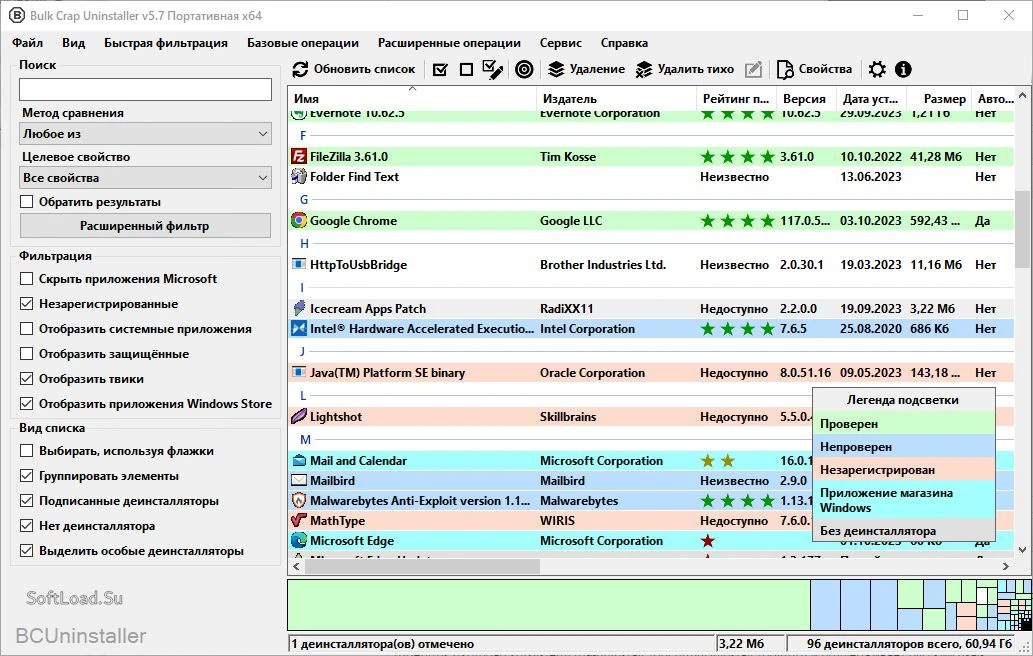Click the MathType icon

pos(299,520)
